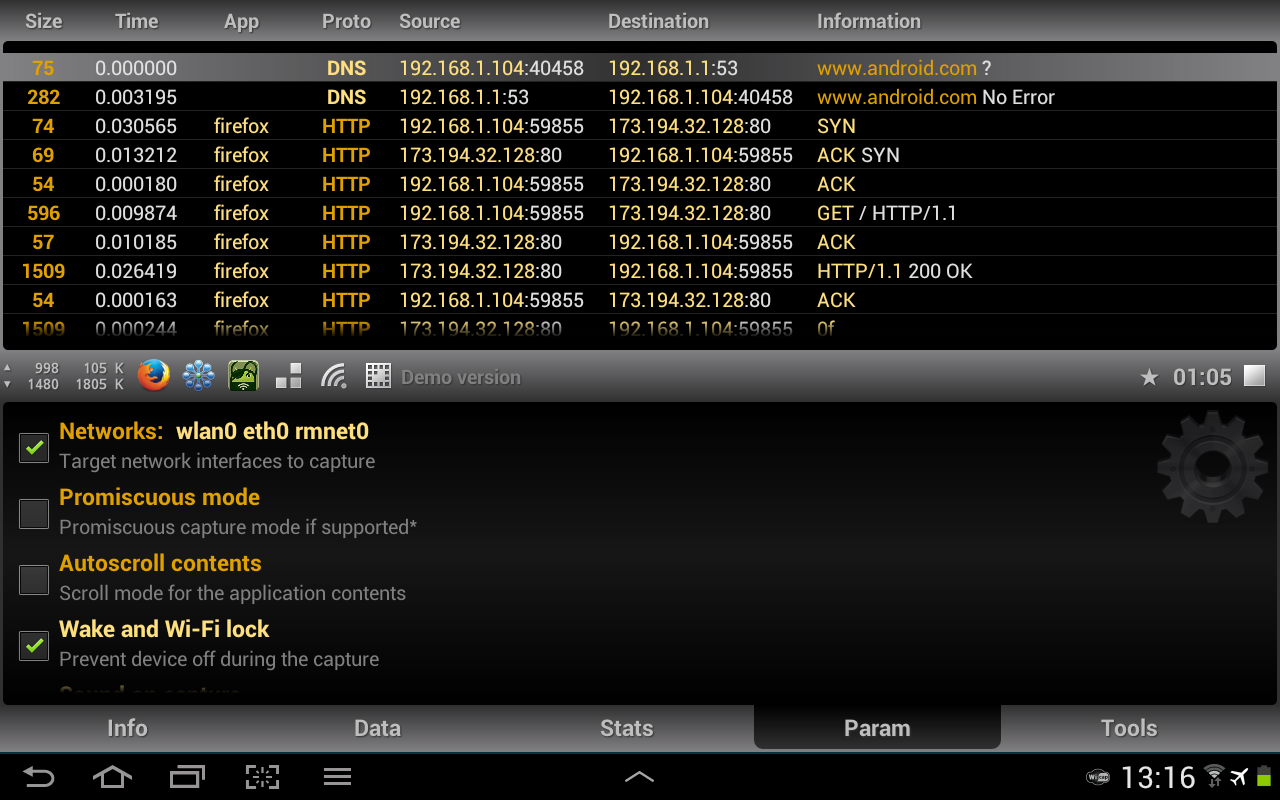The image size is (1280, 800).
Task: Tap the green Android Wi-Fi app icon
Action: 243,376
